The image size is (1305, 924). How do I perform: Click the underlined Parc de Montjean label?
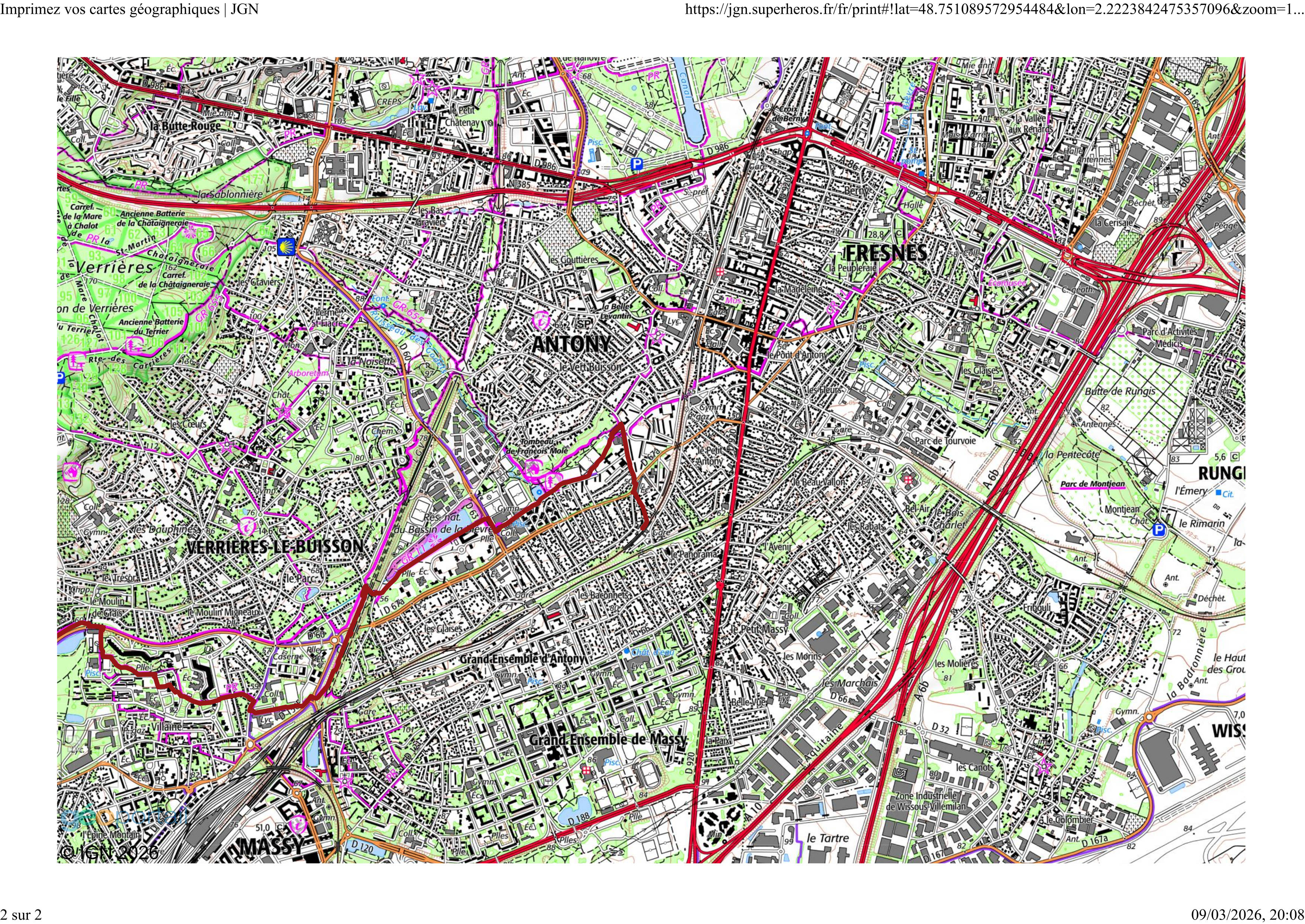tap(1092, 485)
